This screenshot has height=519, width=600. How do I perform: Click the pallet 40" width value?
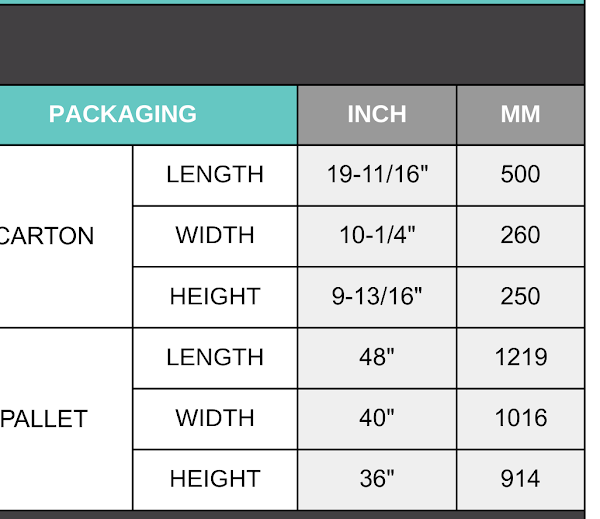[x=377, y=419]
